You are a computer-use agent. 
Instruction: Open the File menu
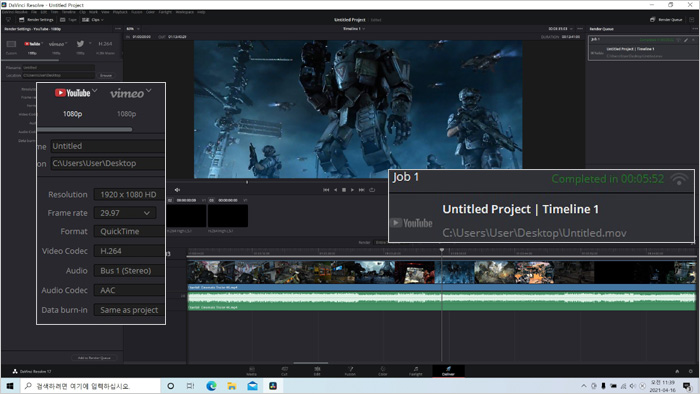(x=34, y=12)
